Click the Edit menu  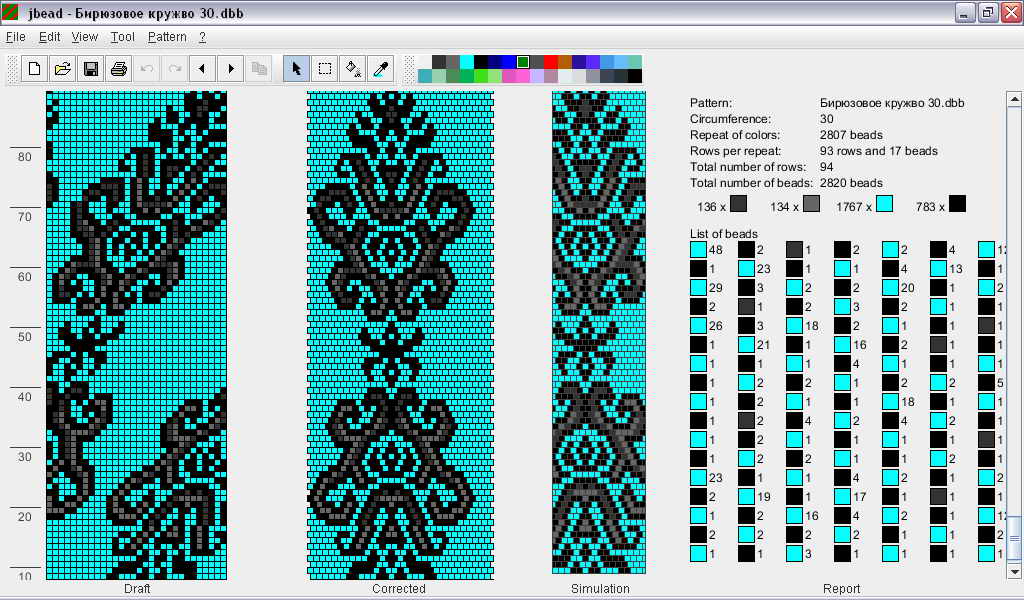coord(50,37)
